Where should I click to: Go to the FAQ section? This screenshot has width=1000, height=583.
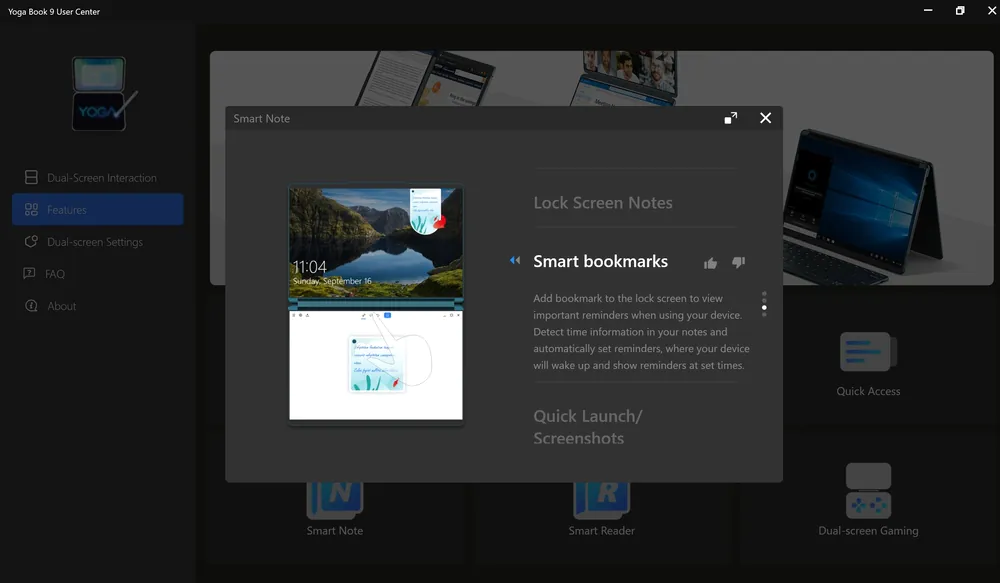pos(98,274)
